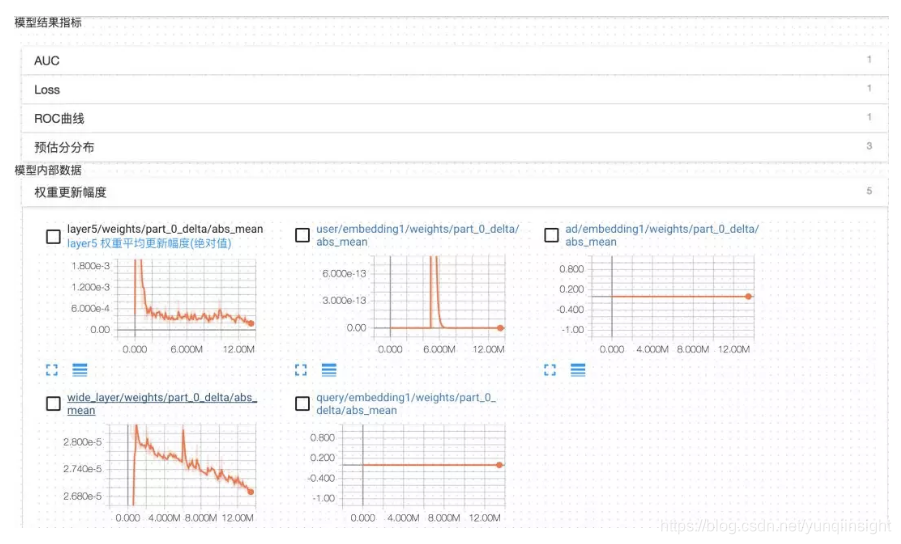
Task: Select the last data point on ad/embedding1 chart
Action: (748, 296)
